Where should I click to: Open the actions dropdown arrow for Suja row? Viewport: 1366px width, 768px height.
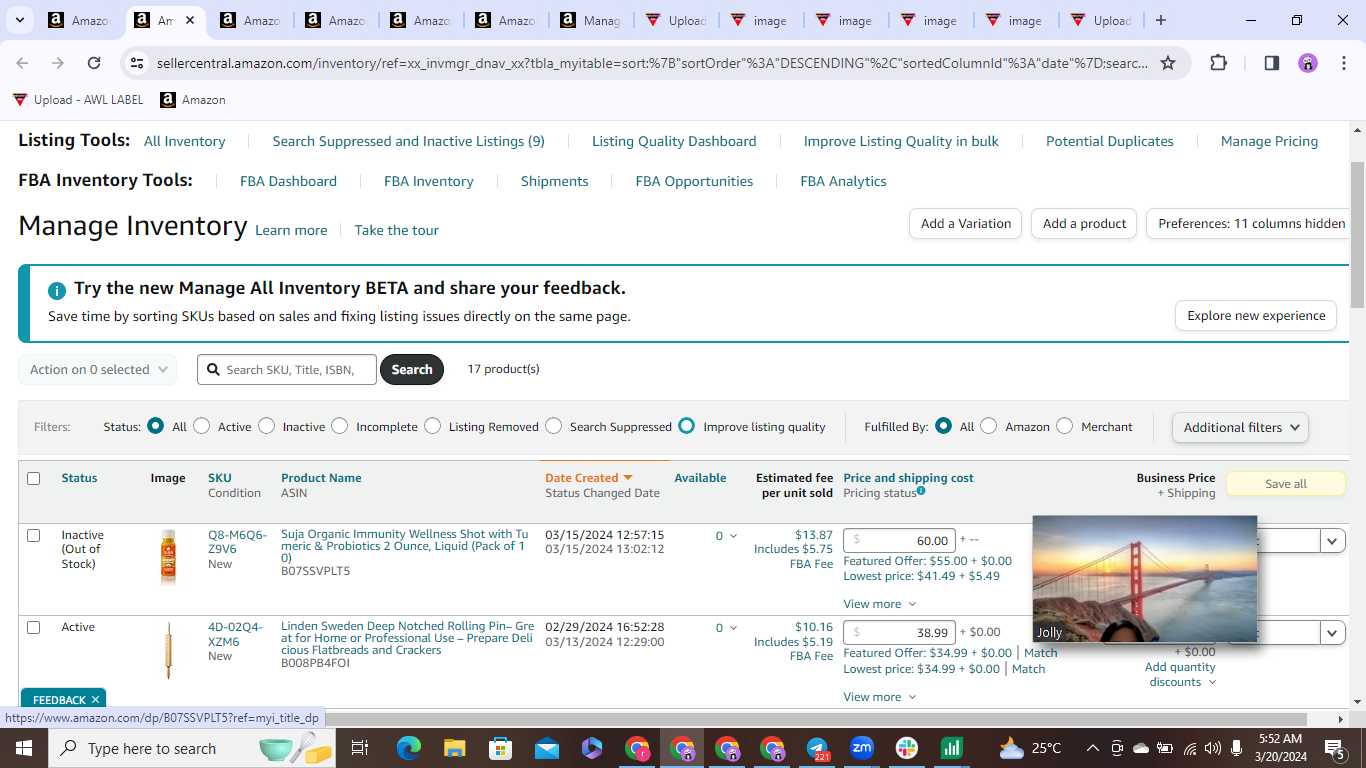1333,541
